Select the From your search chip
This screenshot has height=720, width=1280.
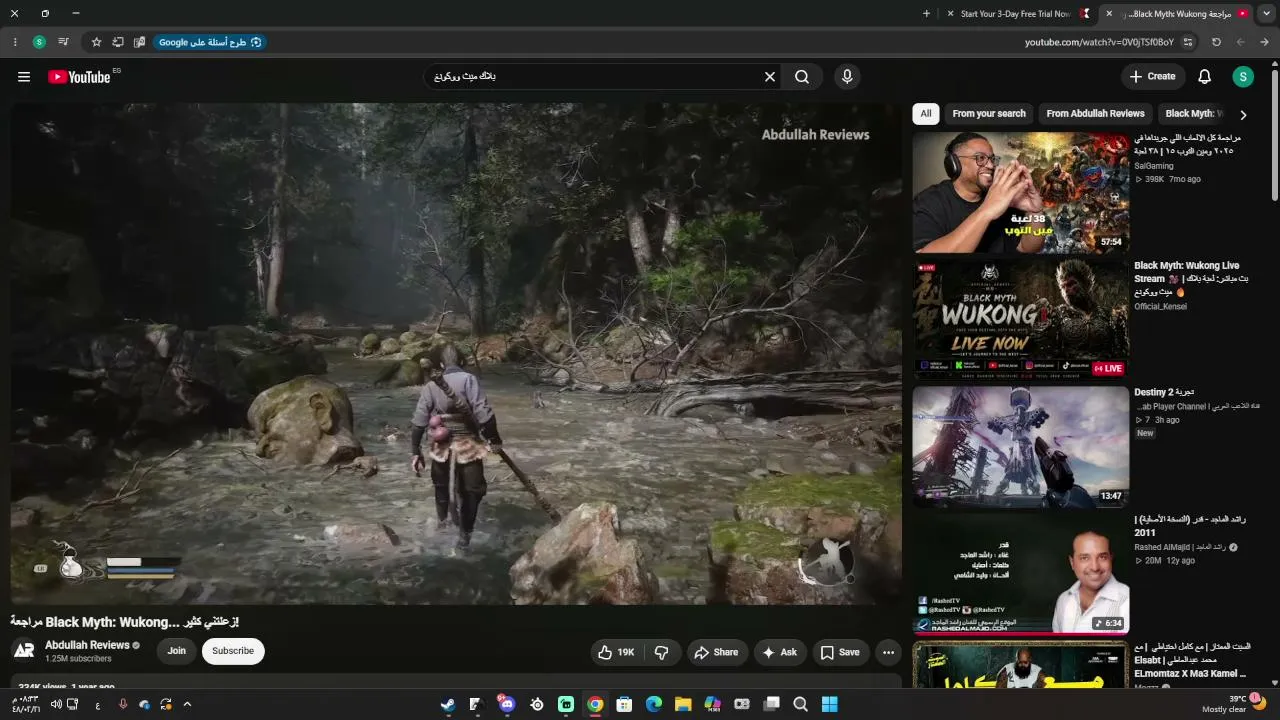(x=989, y=114)
